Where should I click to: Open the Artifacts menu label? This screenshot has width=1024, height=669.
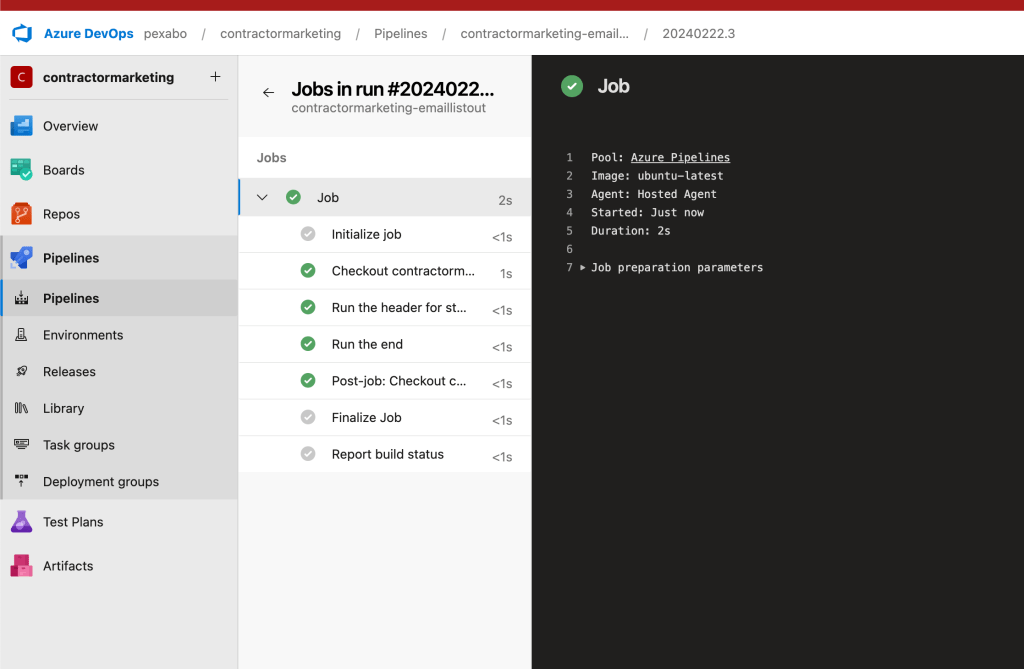click(x=68, y=566)
